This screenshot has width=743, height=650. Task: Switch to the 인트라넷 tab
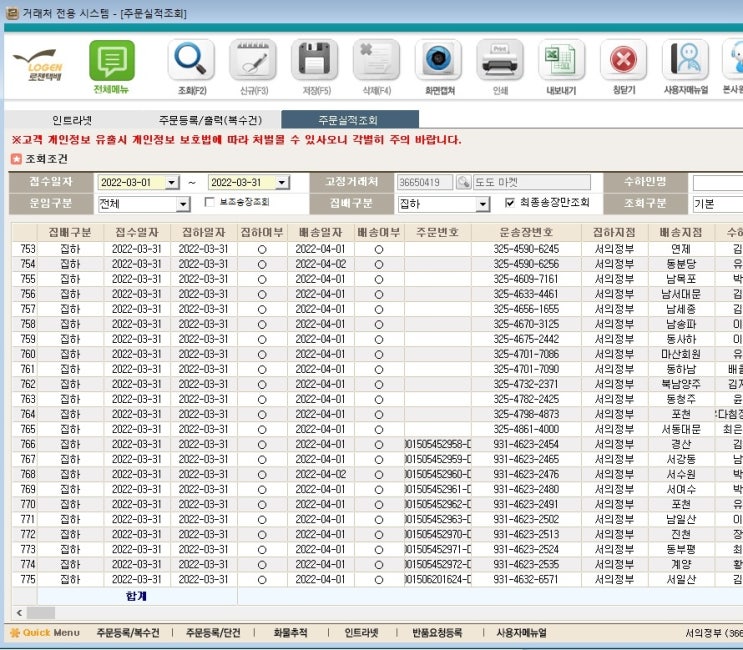point(72,120)
